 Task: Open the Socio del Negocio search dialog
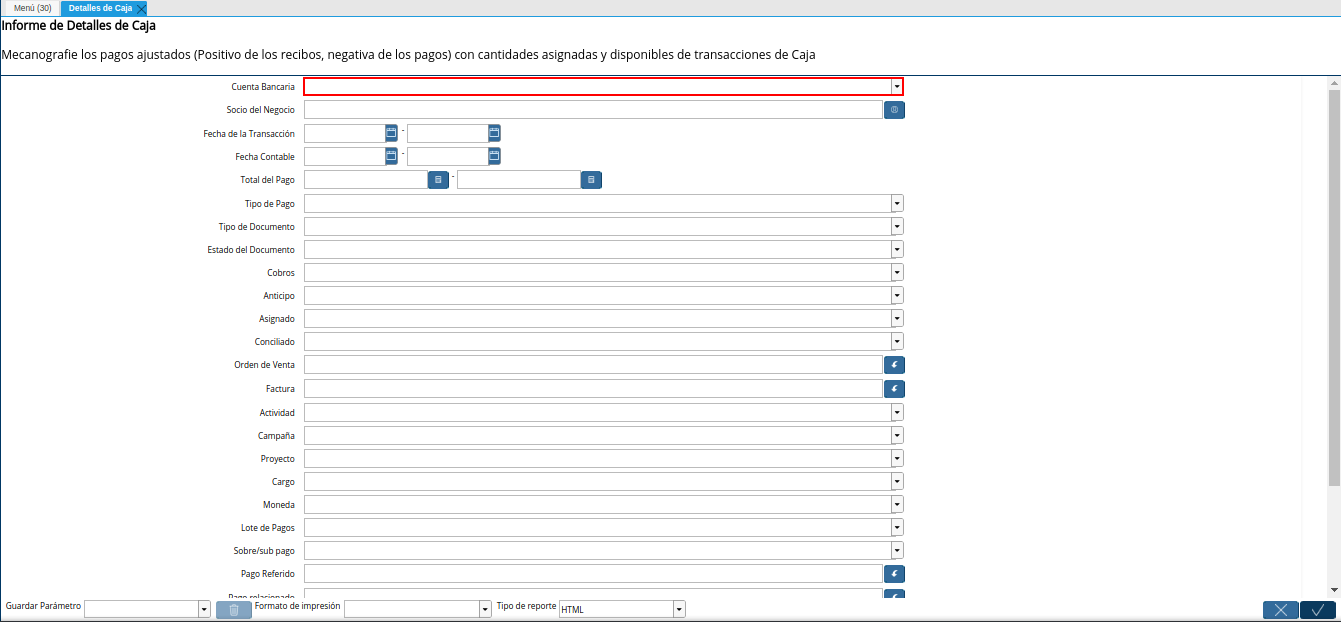pos(893,109)
